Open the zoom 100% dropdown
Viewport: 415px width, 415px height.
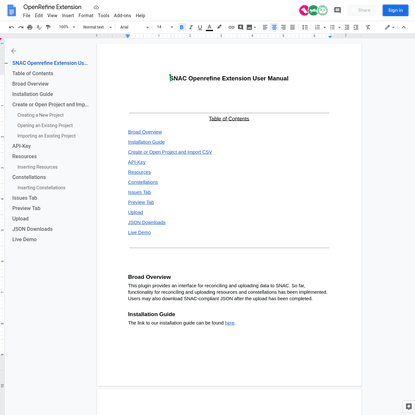tap(67, 27)
